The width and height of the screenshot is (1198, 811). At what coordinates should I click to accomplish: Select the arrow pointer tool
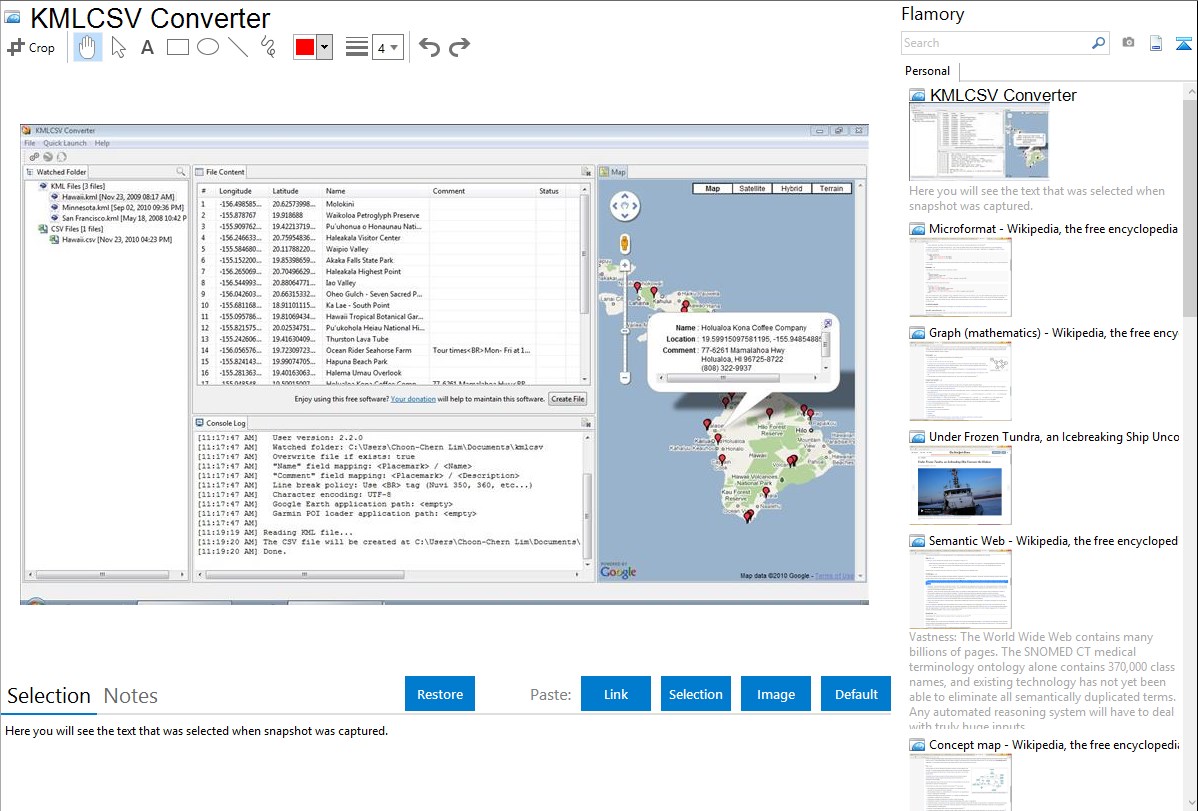118,47
